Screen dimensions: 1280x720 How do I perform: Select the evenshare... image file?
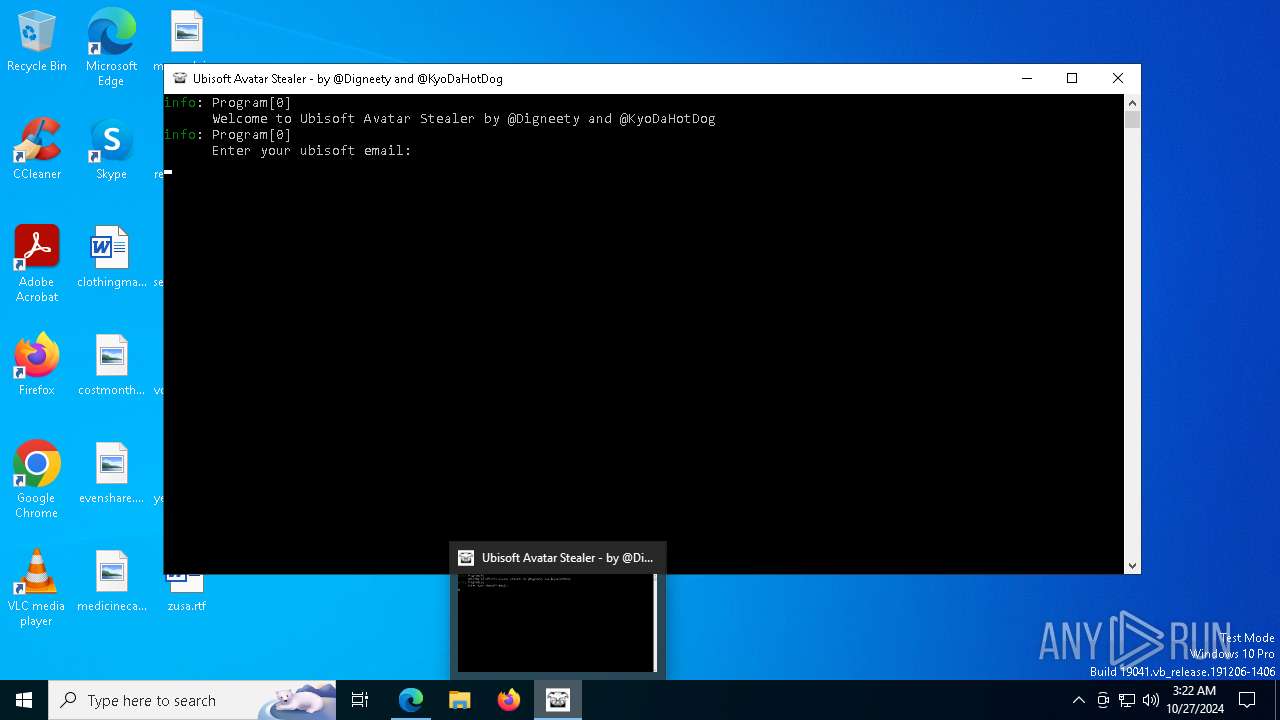point(111,473)
